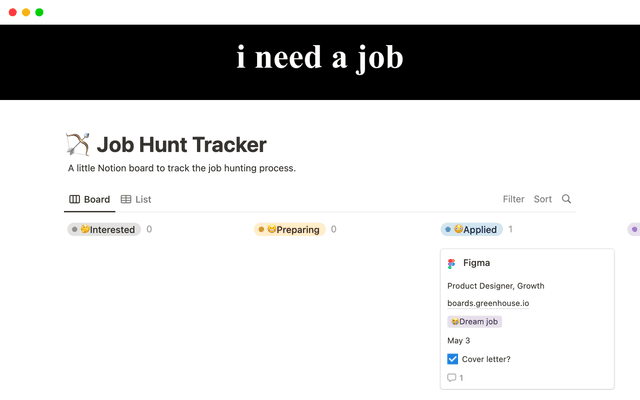Click the orange Preparing status dot
This screenshot has width=640, height=400.
(x=261, y=230)
